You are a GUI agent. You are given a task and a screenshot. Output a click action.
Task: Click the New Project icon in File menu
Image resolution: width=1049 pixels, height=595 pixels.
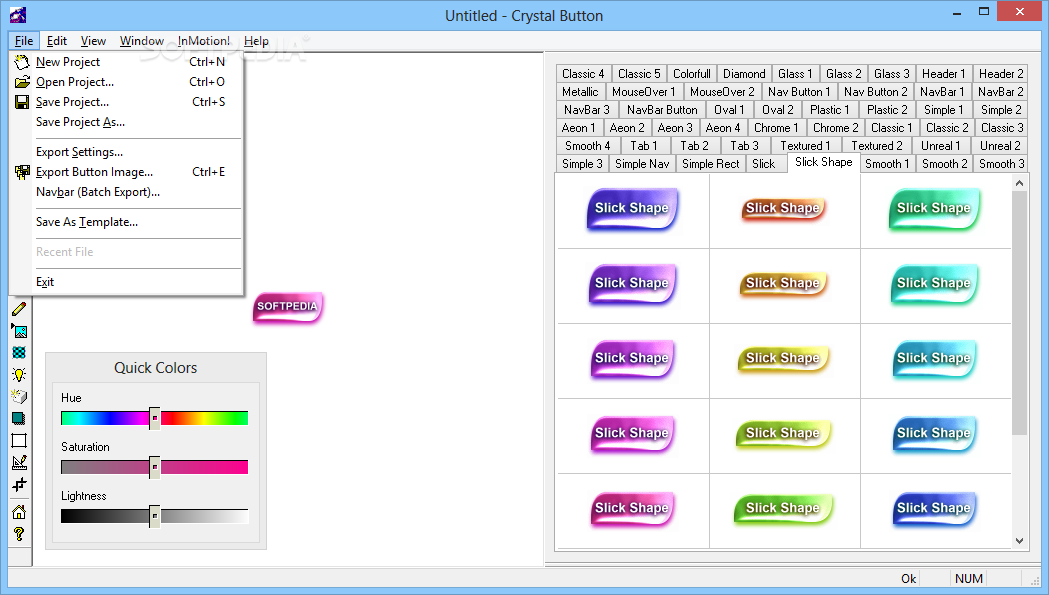(22, 62)
